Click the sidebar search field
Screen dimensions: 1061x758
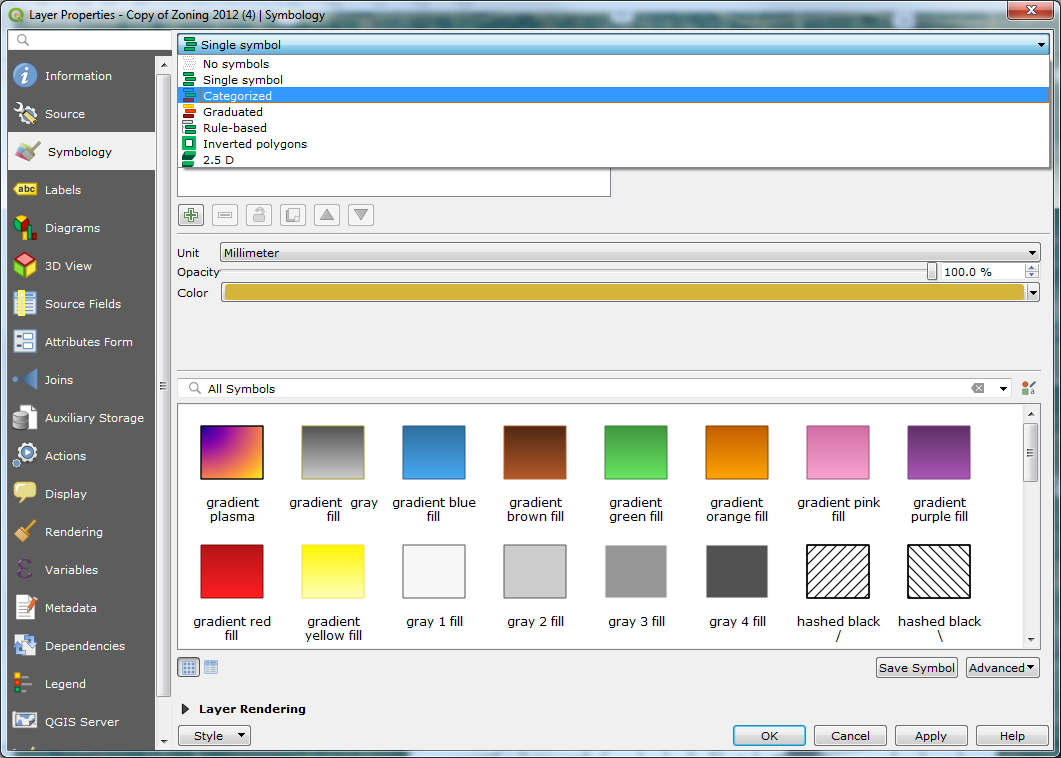[x=89, y=40]
